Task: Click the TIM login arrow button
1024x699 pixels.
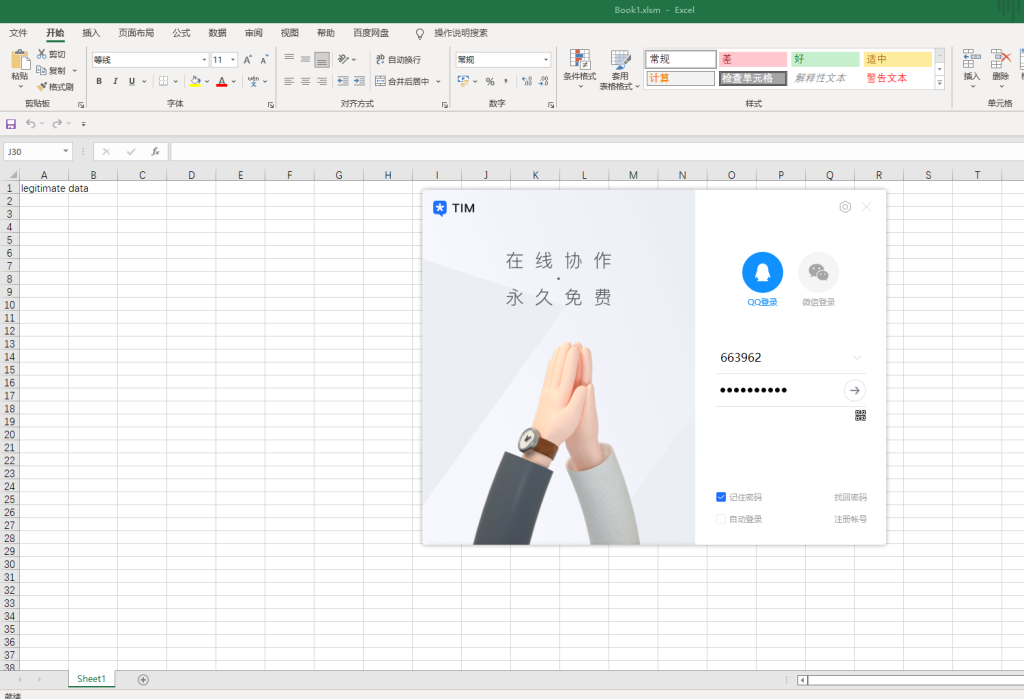Action: 854,390
